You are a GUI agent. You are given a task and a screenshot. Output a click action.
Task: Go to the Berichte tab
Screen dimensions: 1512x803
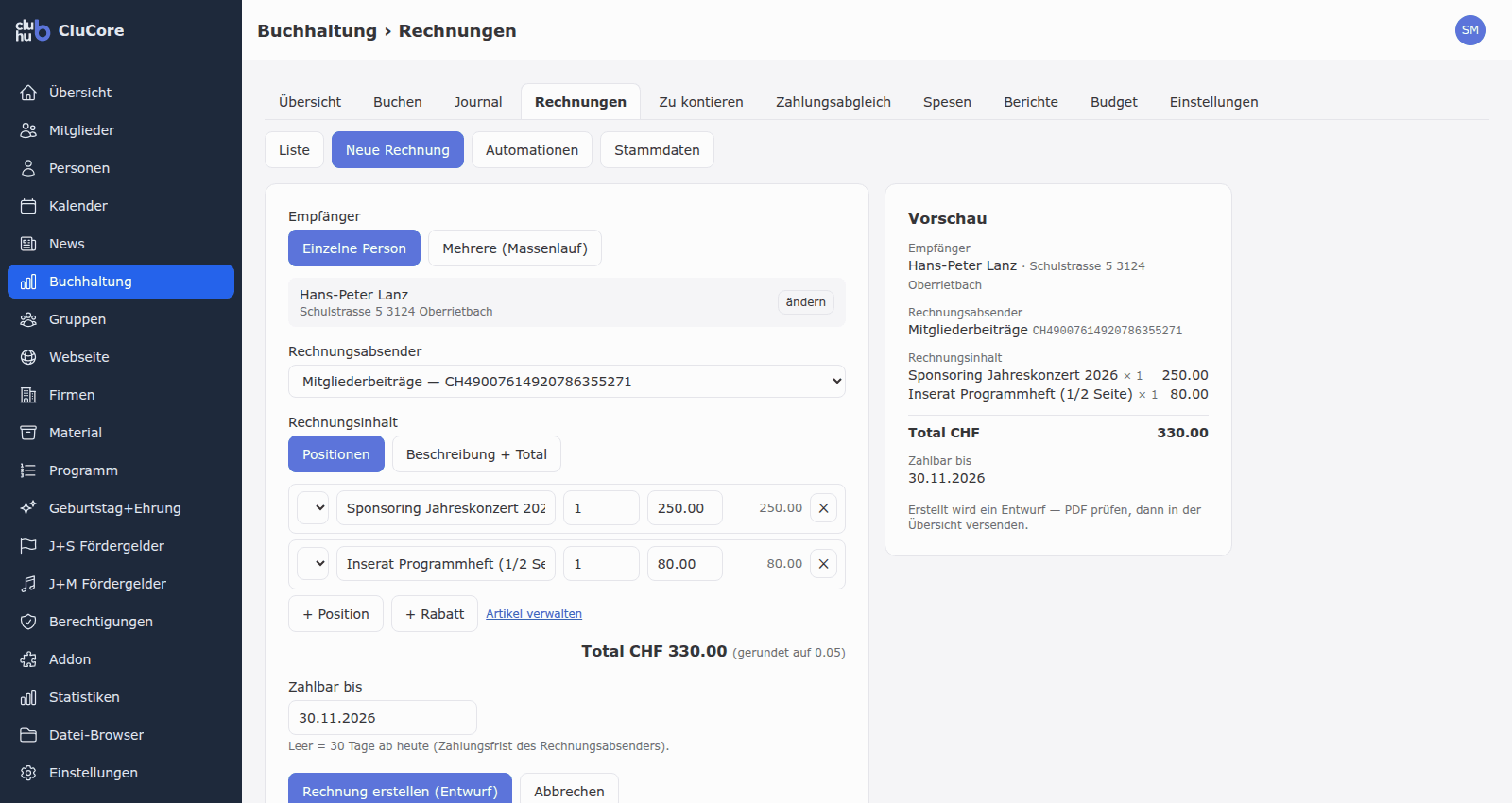pos(1031,102)
